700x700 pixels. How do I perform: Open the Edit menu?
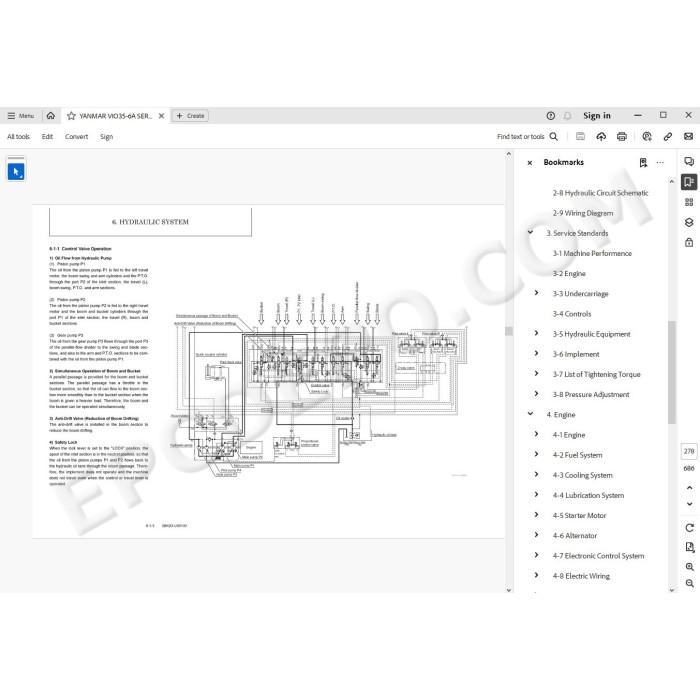(47, 137)
